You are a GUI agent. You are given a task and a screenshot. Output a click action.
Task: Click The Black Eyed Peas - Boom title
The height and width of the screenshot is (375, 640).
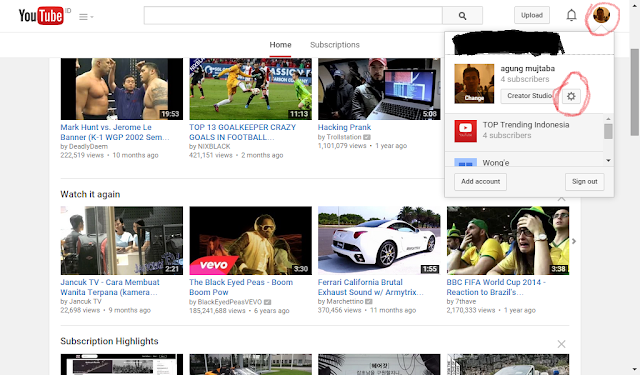pos(241,287)
